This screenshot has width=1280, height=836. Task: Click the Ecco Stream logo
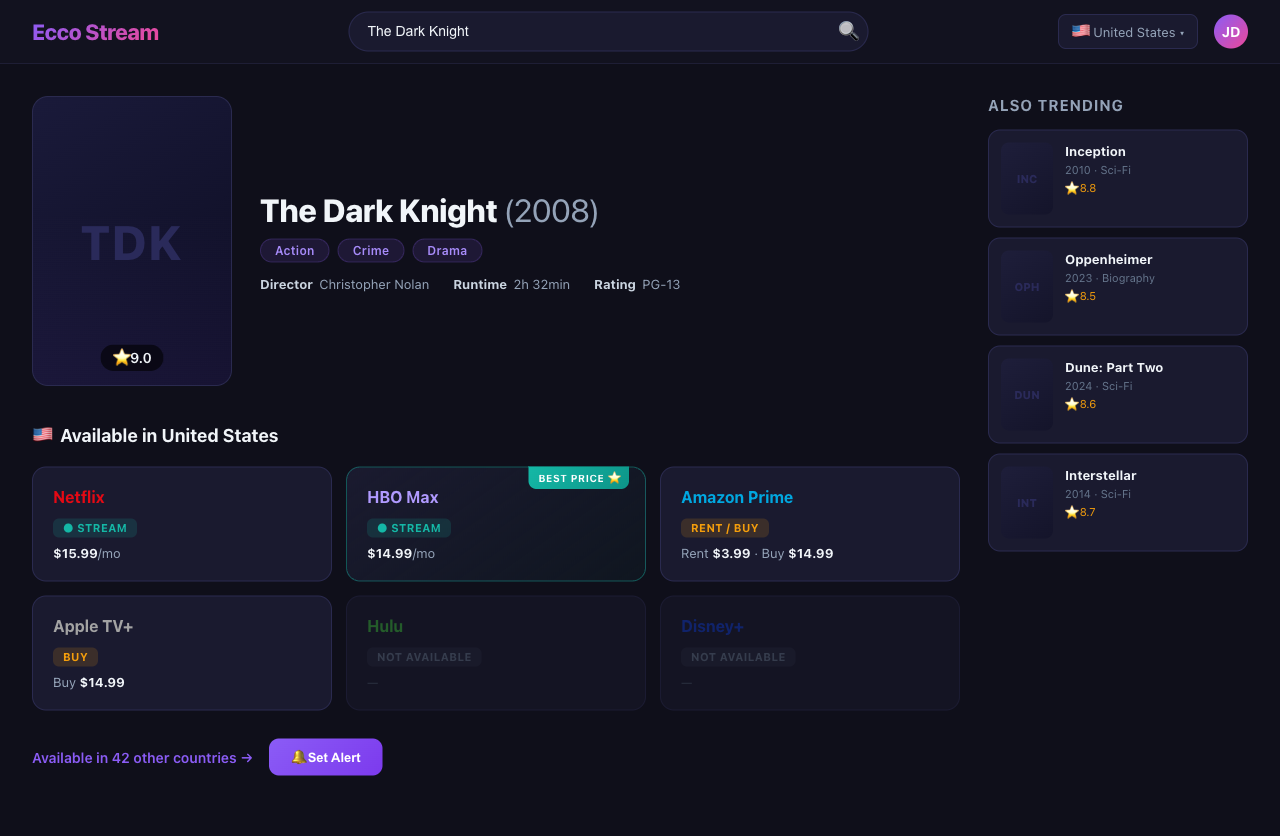tap(95, 32)
